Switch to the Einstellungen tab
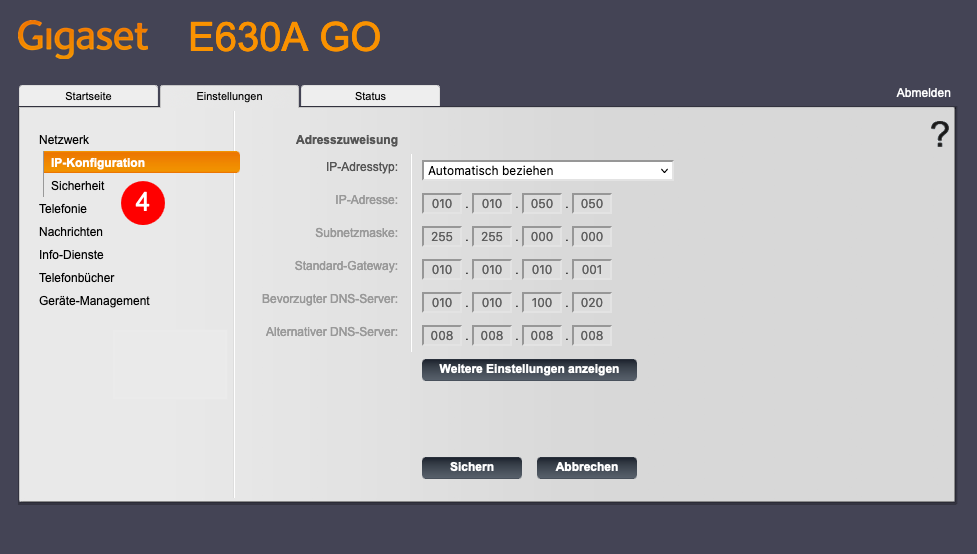Viewport: 977px width, 554px height. pos(229,96)
